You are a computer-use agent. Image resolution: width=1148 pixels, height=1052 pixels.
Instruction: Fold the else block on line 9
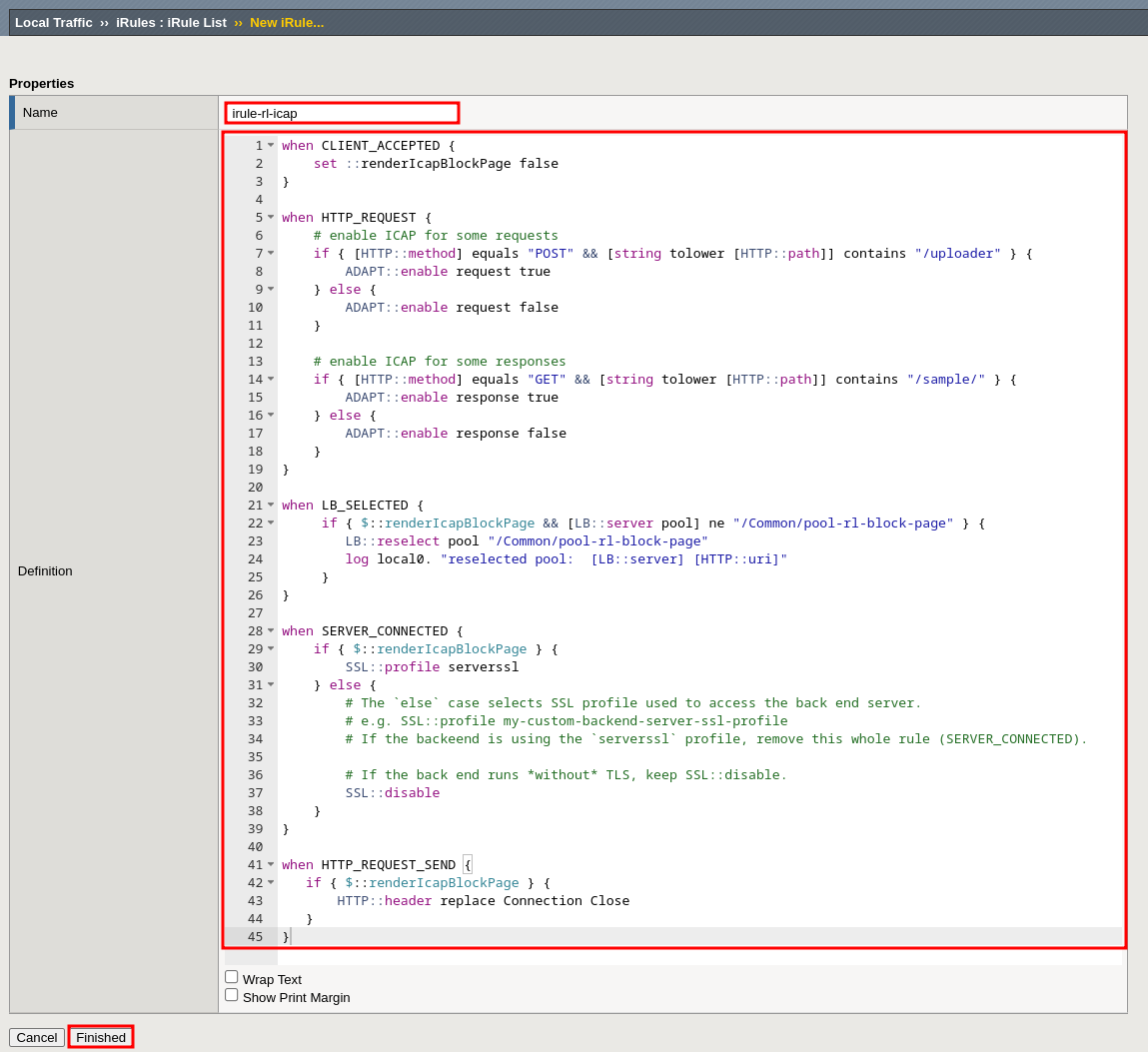point(271,289)
